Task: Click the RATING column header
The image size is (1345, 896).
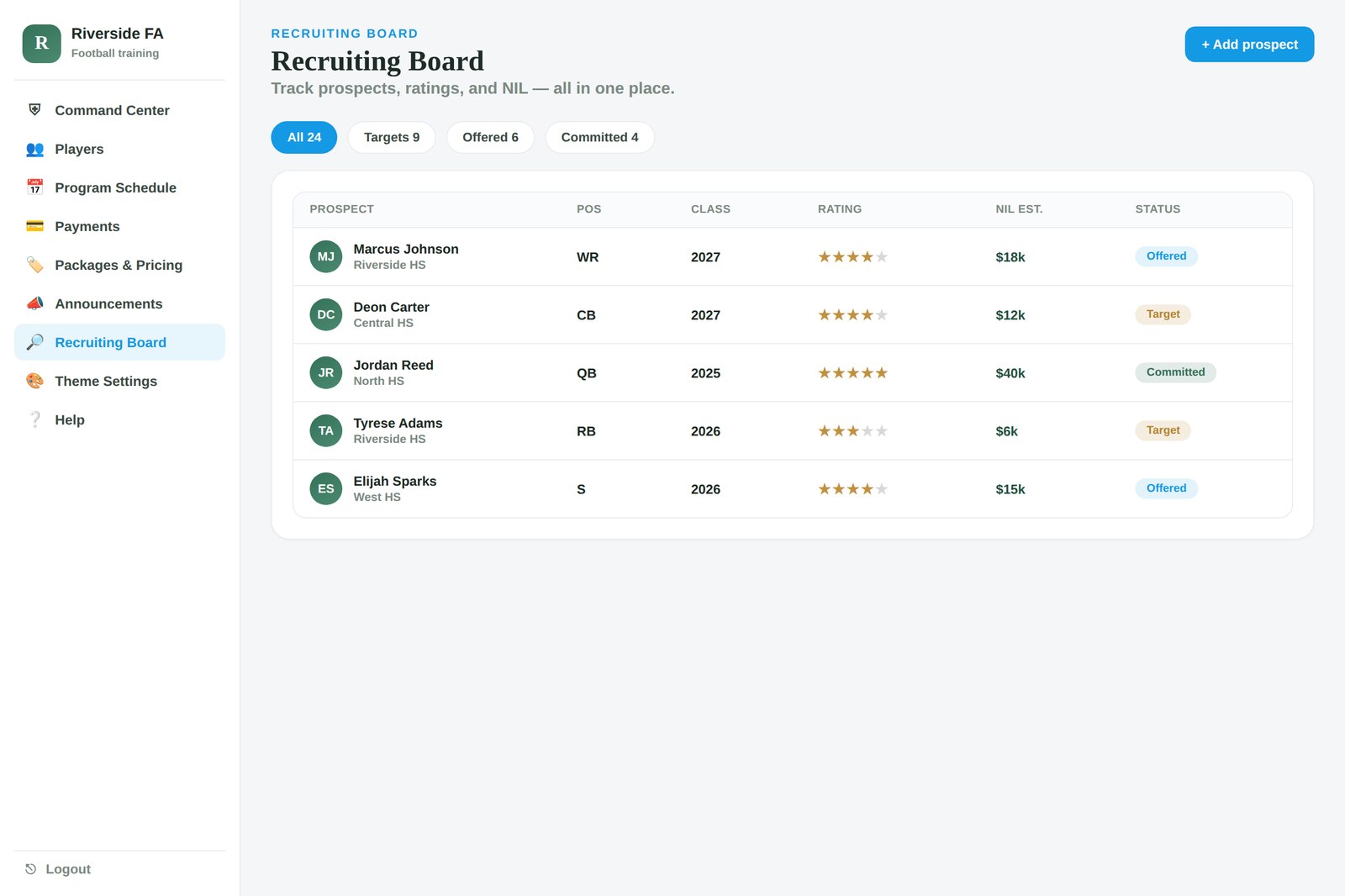Action: coord(840,209)
